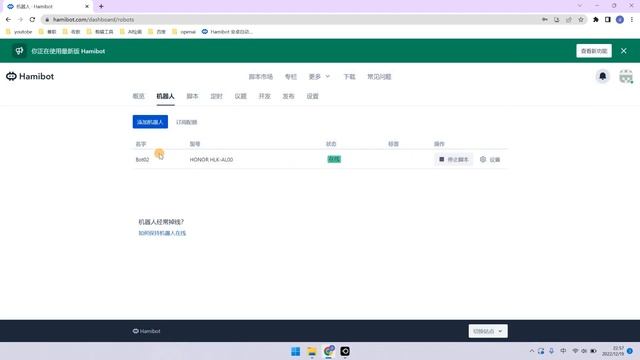Click the Hamibot logo in the footer
This screenshot has width=640, height=360.
147,331
